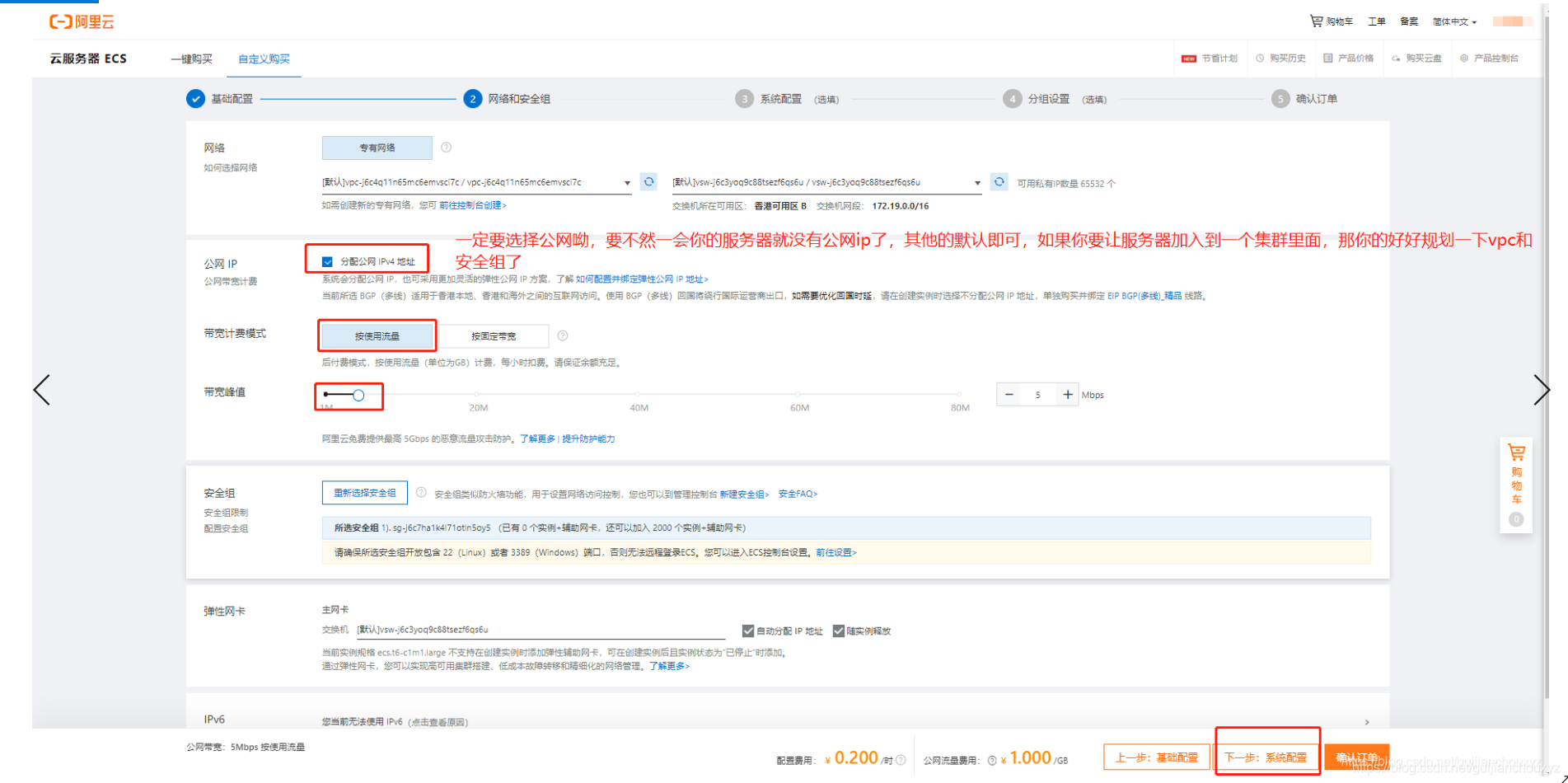Open 备案 in header menu
Screen dimensions: 1568x783
pyautogui.click(x=1409, y=21)
